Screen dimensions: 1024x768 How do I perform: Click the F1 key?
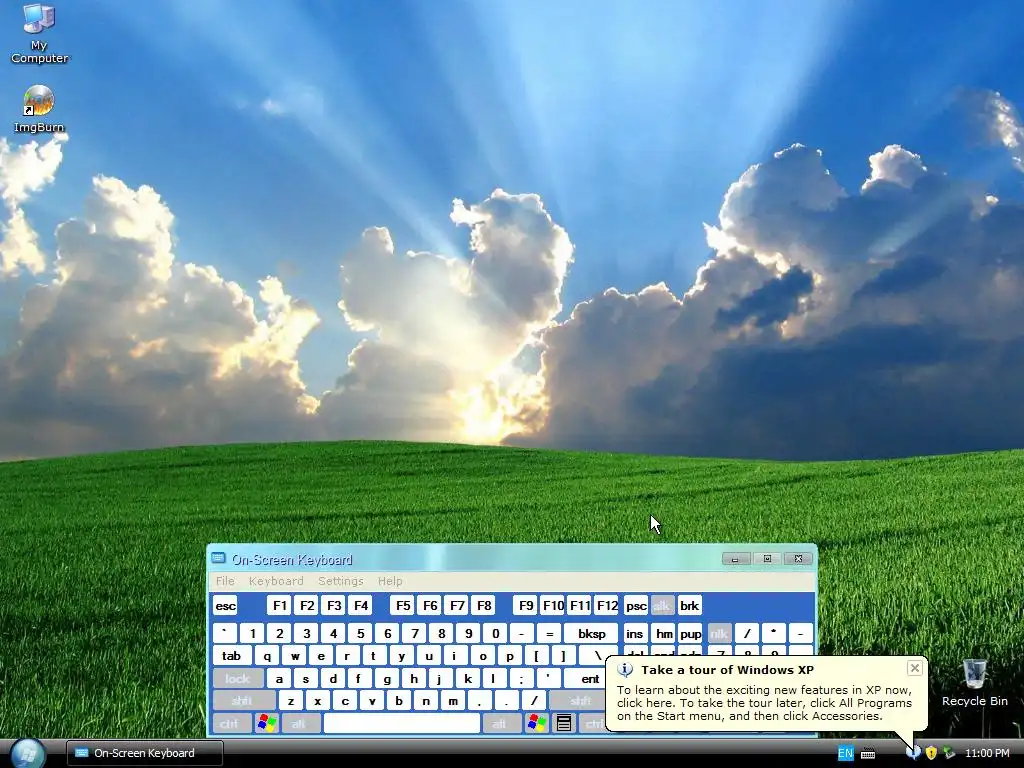coord(280,606)
